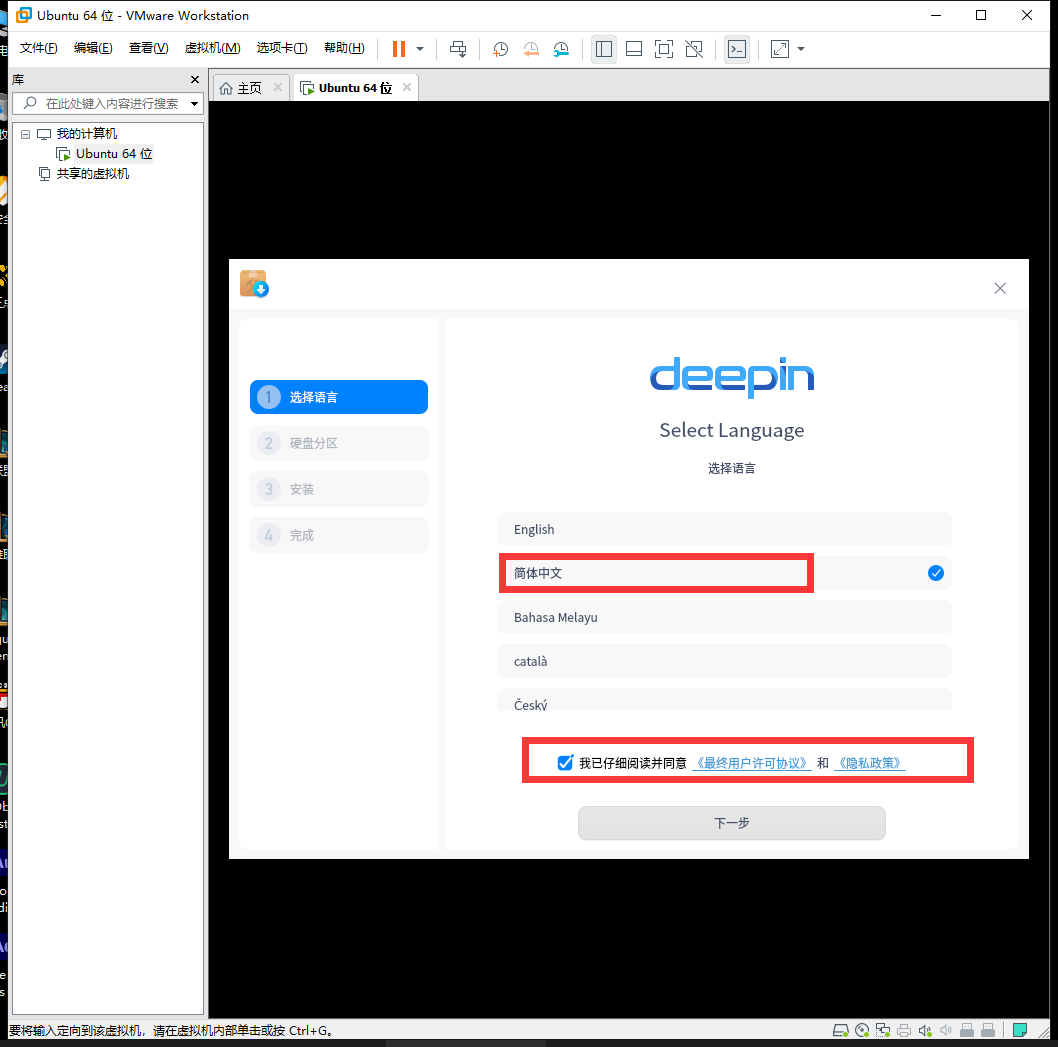1058x1047 pixels.
Task: Enter full screen mode
Action: pyautogui.click(x=664, y=49)
